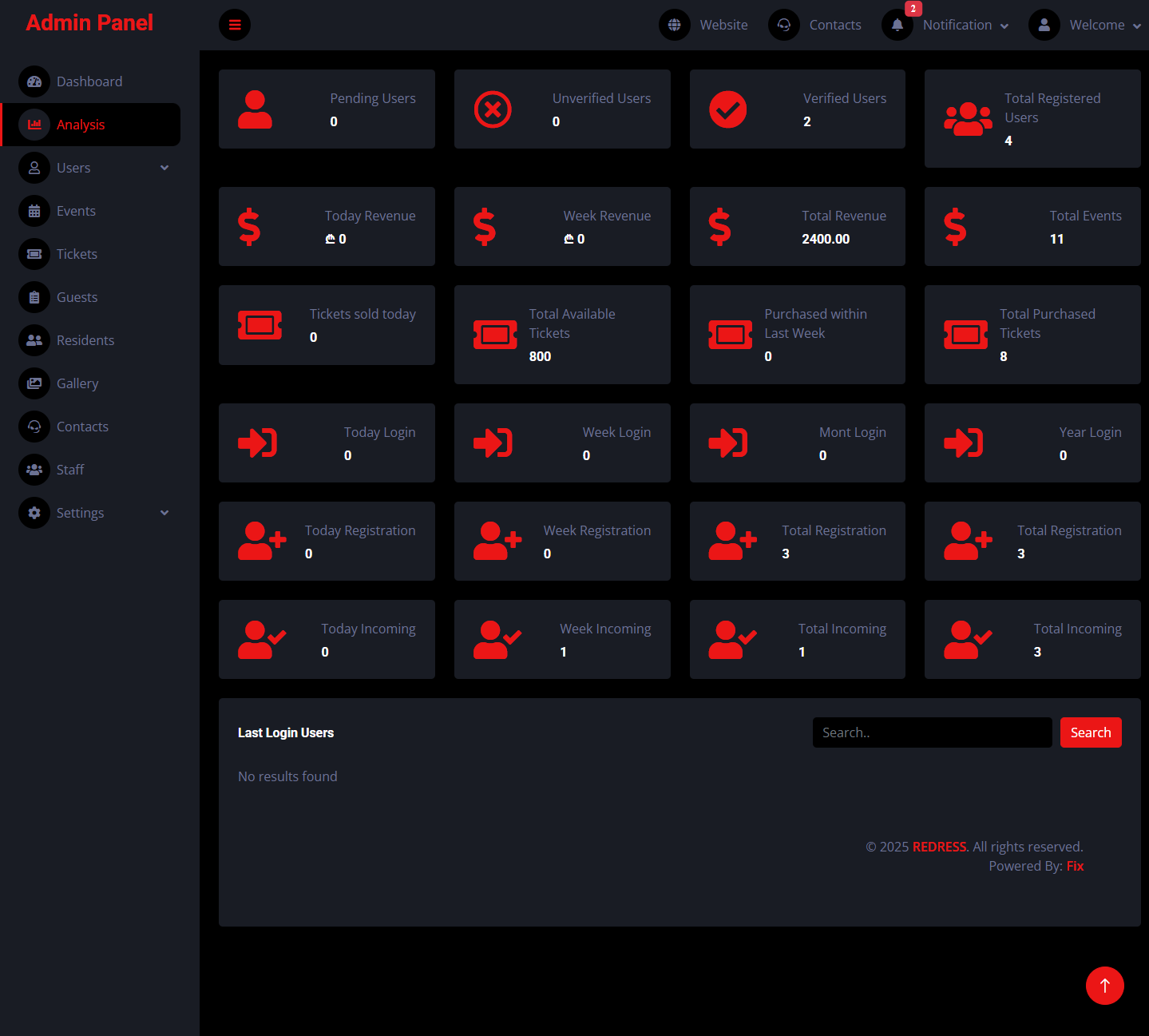This screenshot has width=1149, height=1036.
Task: Click the Search input field
Action: [x=932, y=732]
